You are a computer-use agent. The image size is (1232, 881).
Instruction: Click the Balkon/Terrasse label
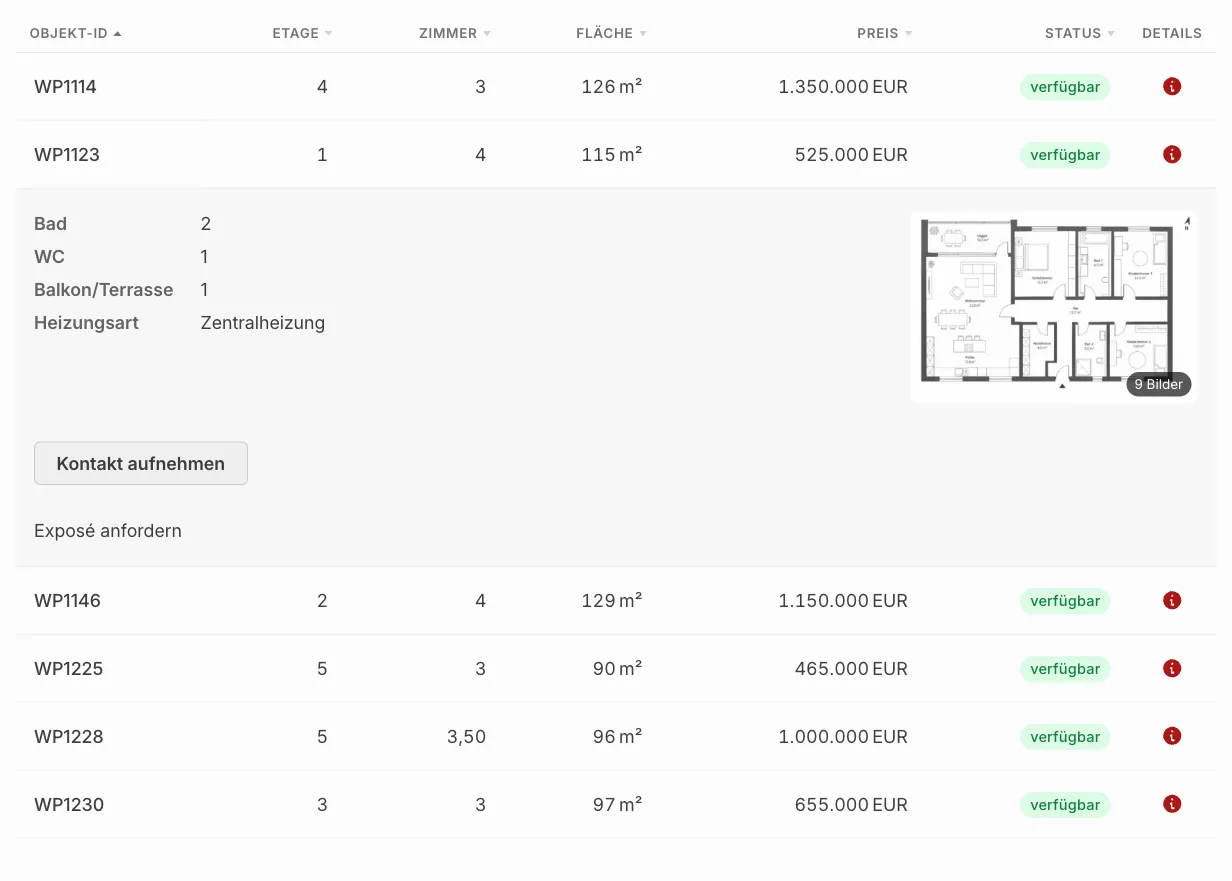click(x=104, y=290)
